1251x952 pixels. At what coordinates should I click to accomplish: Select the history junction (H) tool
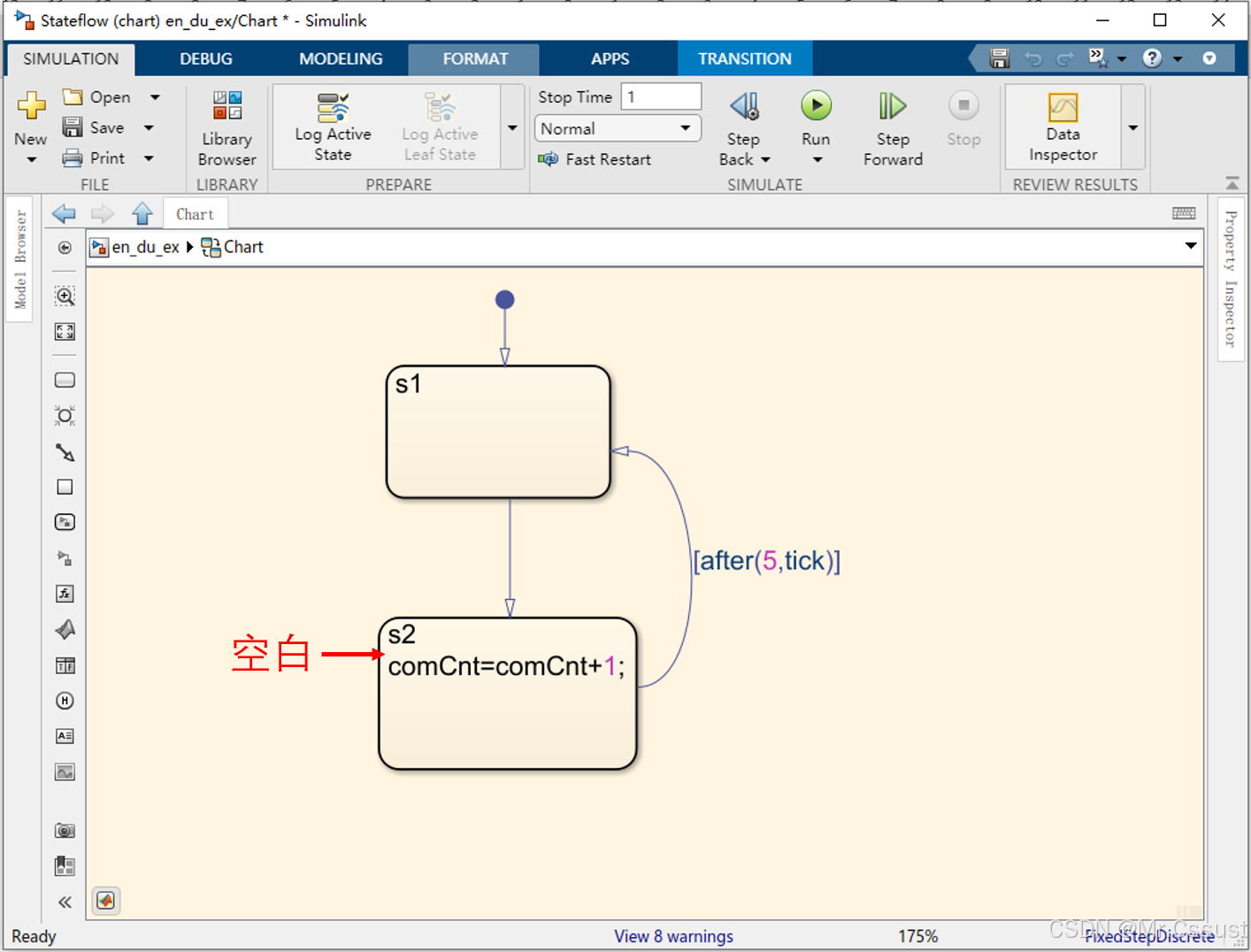65,701
